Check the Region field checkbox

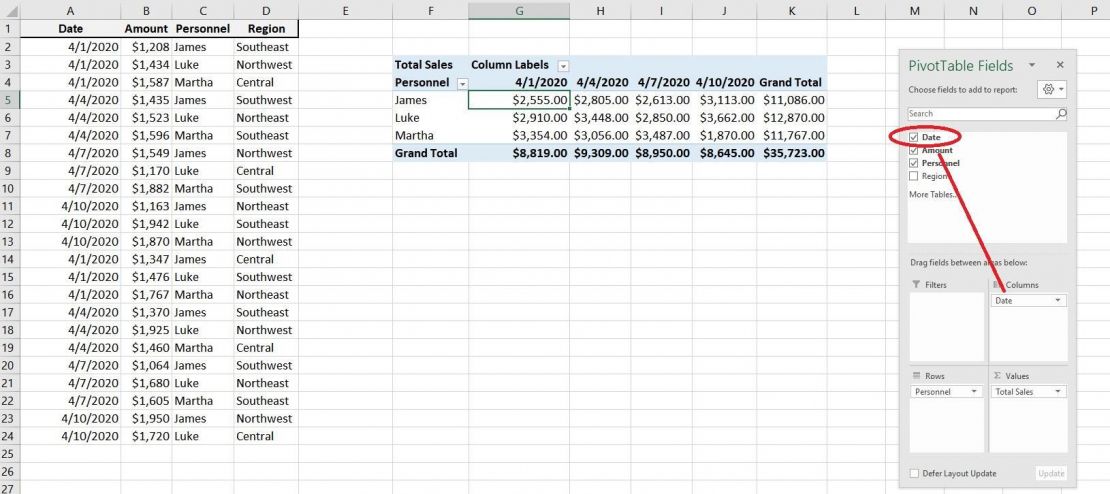(914, 176)
